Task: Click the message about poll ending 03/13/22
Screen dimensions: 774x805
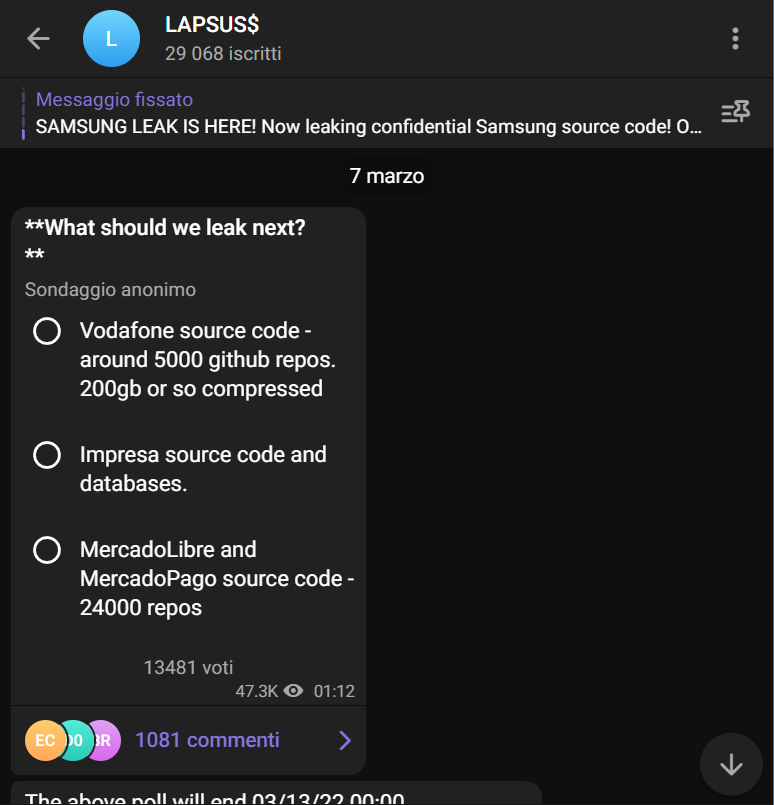Action: coord(214,798)
